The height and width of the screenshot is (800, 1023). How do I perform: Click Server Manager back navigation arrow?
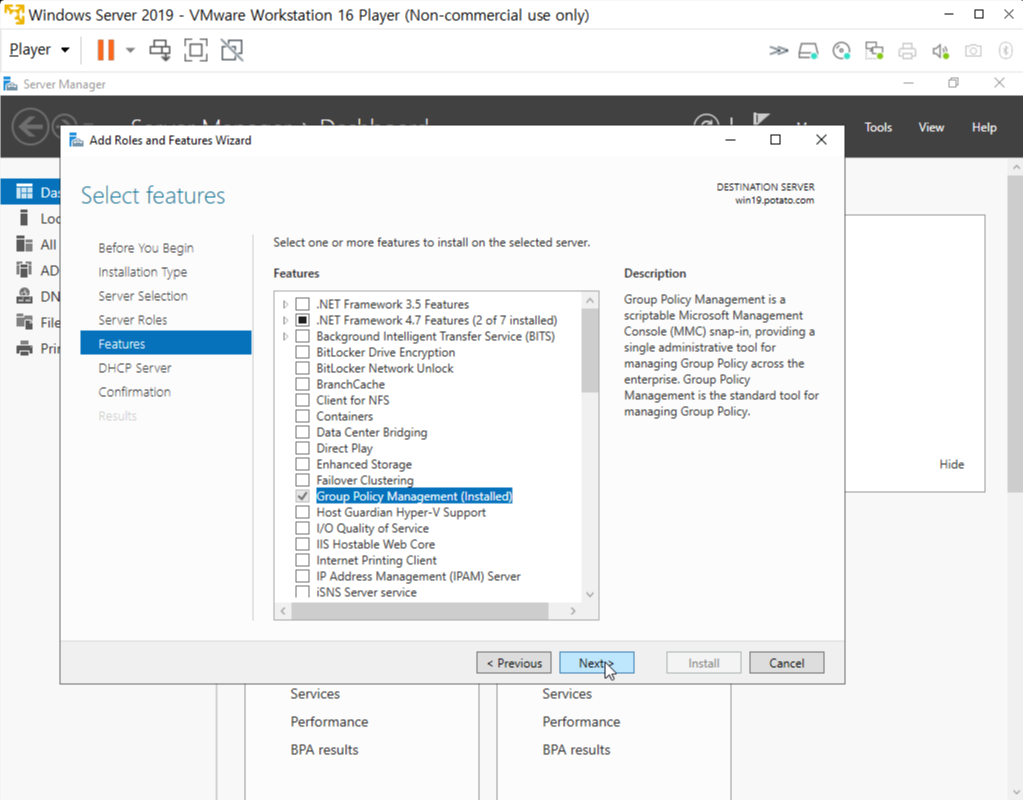point(30,126)
